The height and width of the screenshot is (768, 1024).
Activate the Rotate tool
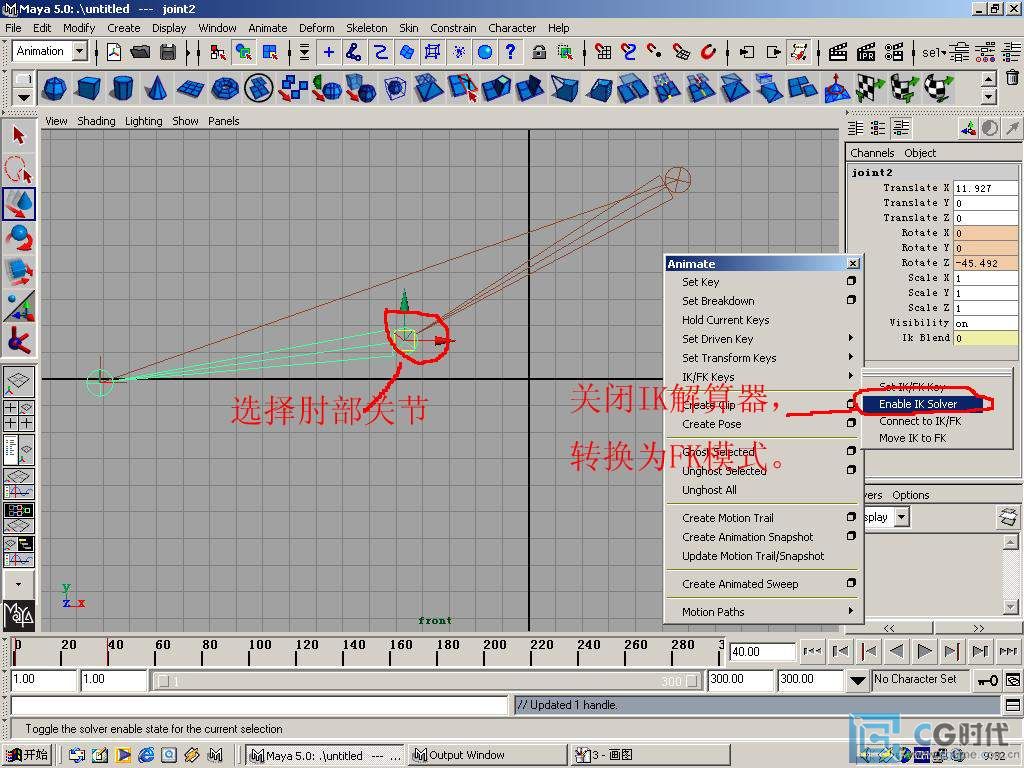point(18,238)
